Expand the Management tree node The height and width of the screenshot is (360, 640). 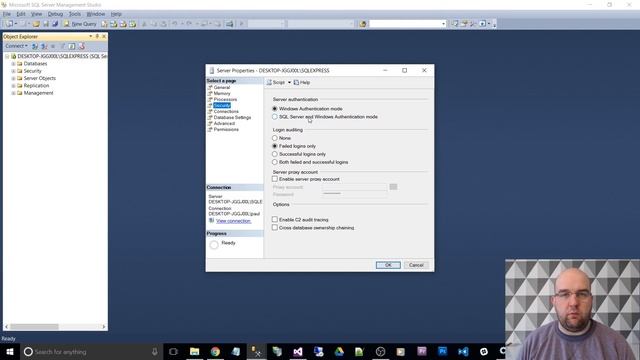pos(13,93)
